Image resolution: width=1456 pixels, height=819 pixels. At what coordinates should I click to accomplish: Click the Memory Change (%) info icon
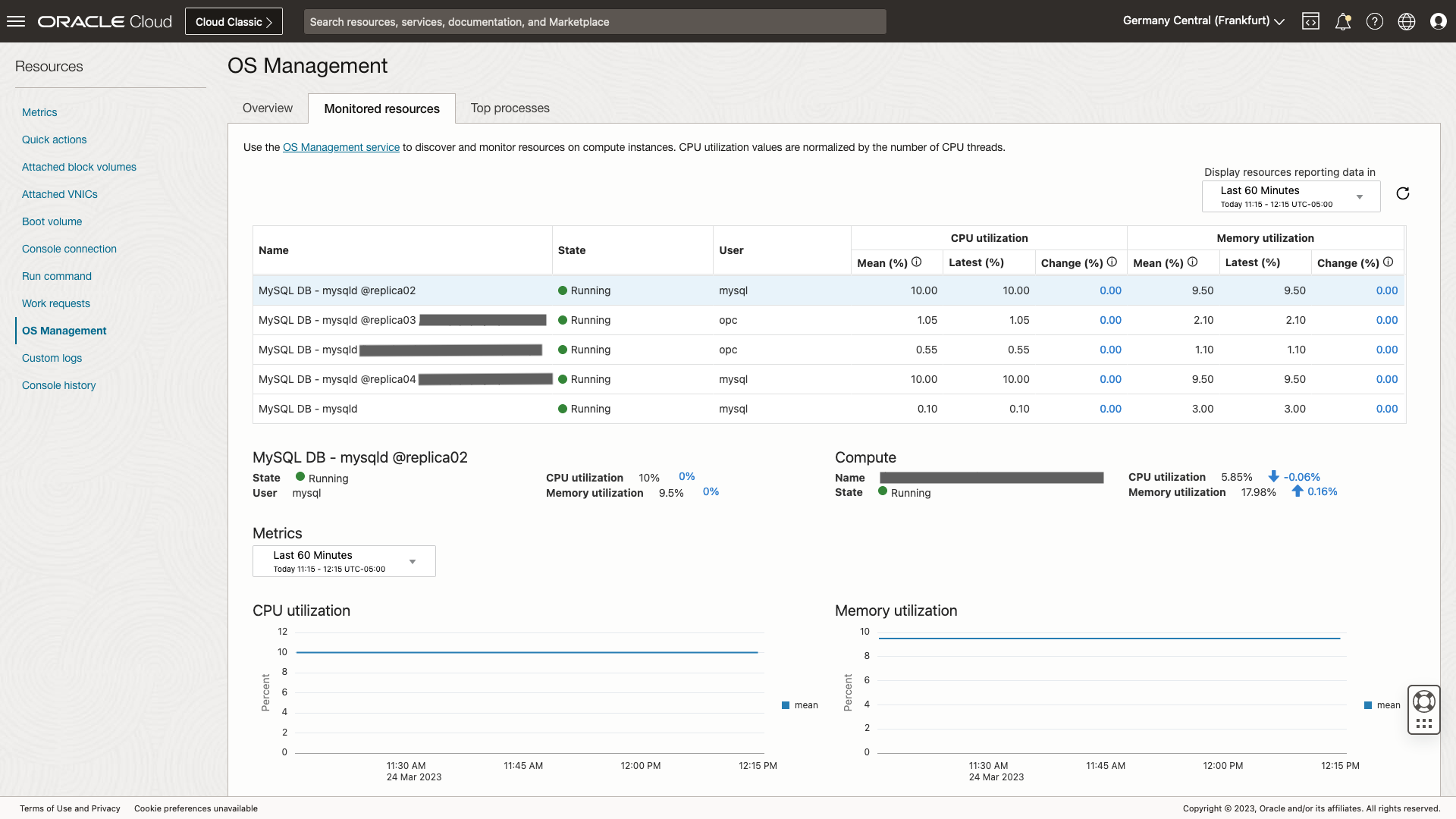[1388, 262]
